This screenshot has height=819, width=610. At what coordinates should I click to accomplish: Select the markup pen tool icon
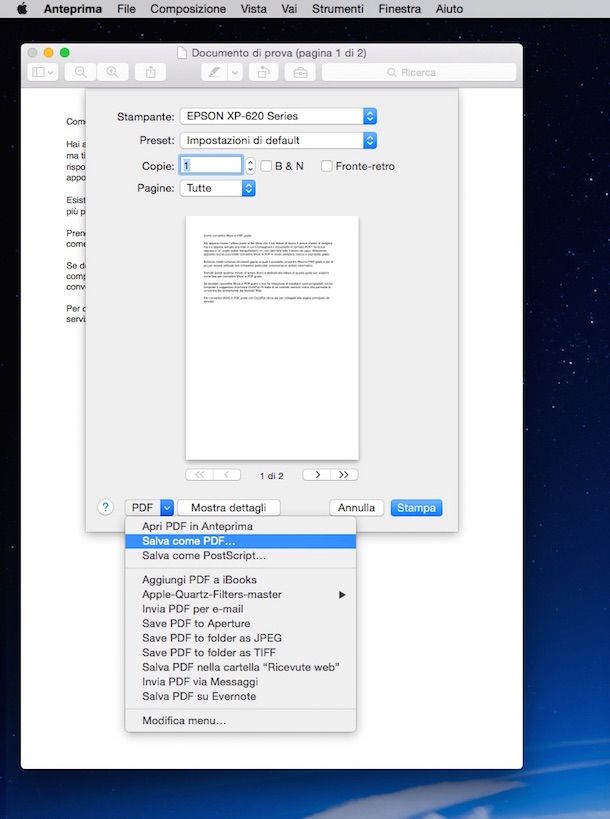[x=213, y=72]
